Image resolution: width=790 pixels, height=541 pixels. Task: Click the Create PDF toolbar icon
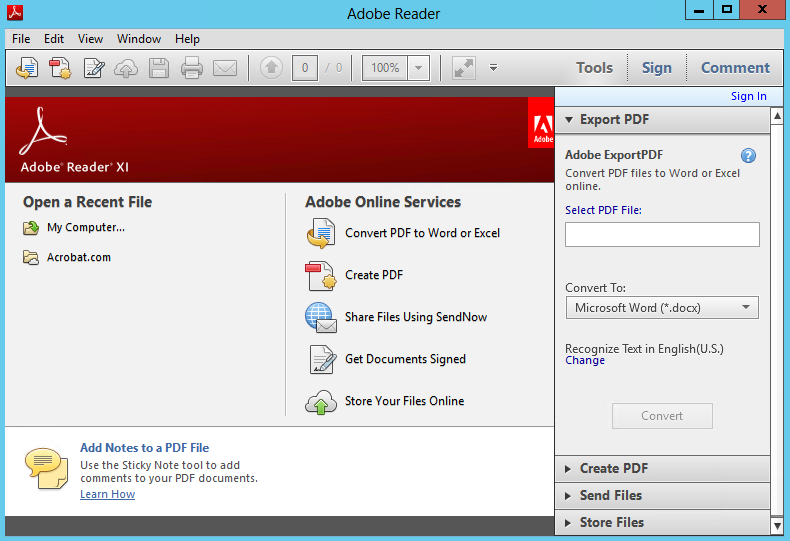click(x=60, y=68)
